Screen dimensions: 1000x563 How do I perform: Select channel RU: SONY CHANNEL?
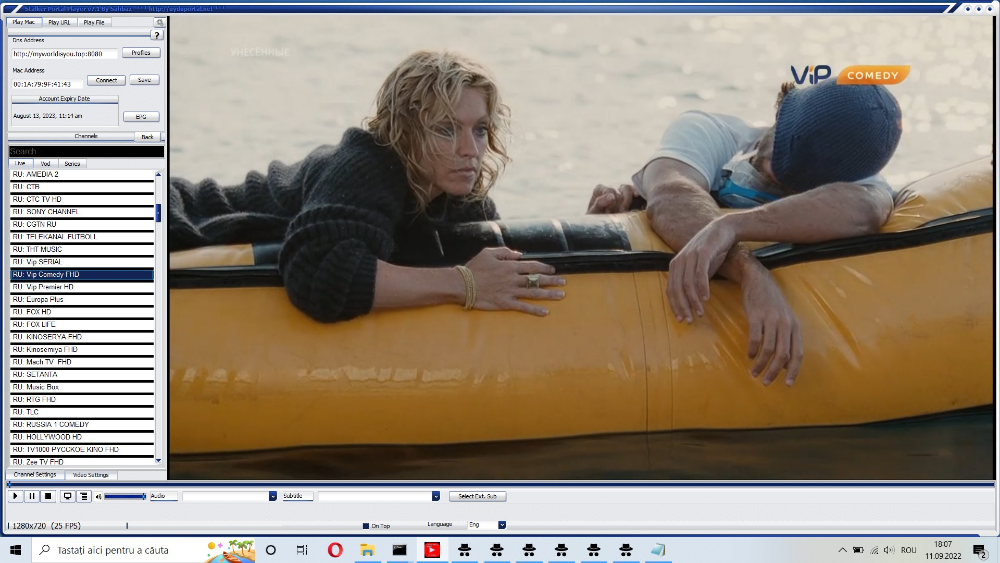82,212
